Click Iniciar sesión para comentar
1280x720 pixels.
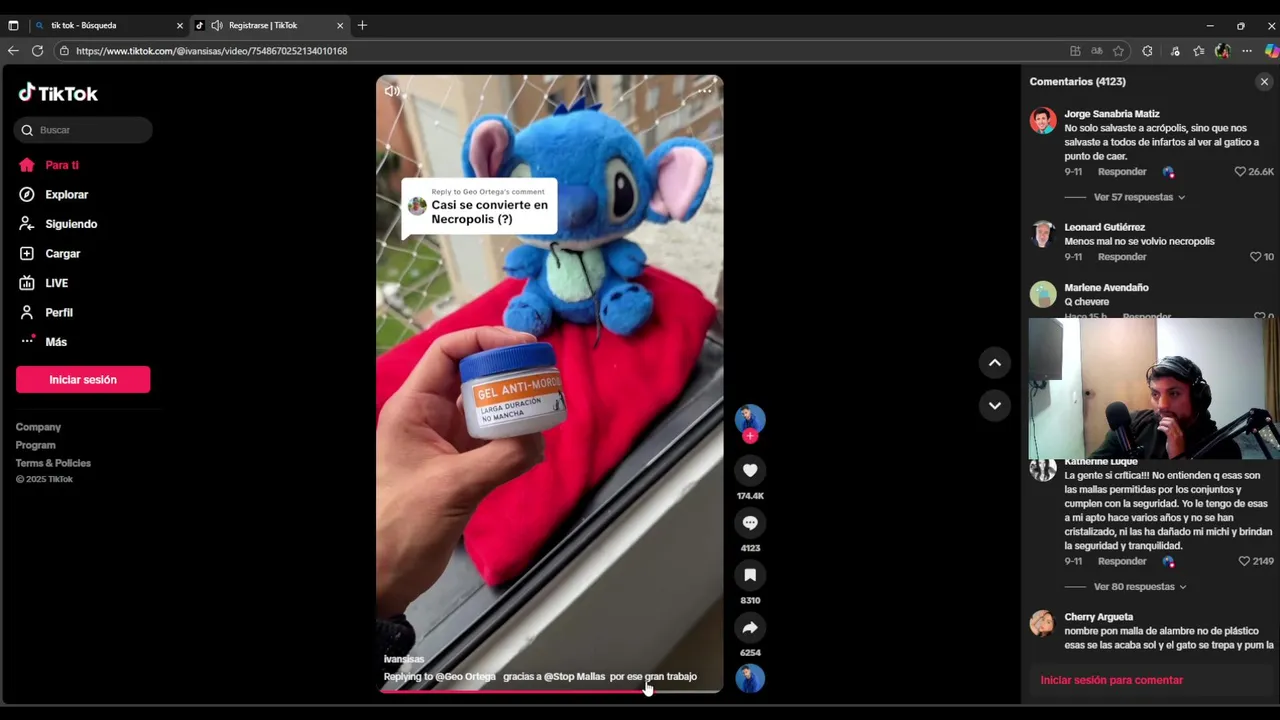coord(1111,680)
